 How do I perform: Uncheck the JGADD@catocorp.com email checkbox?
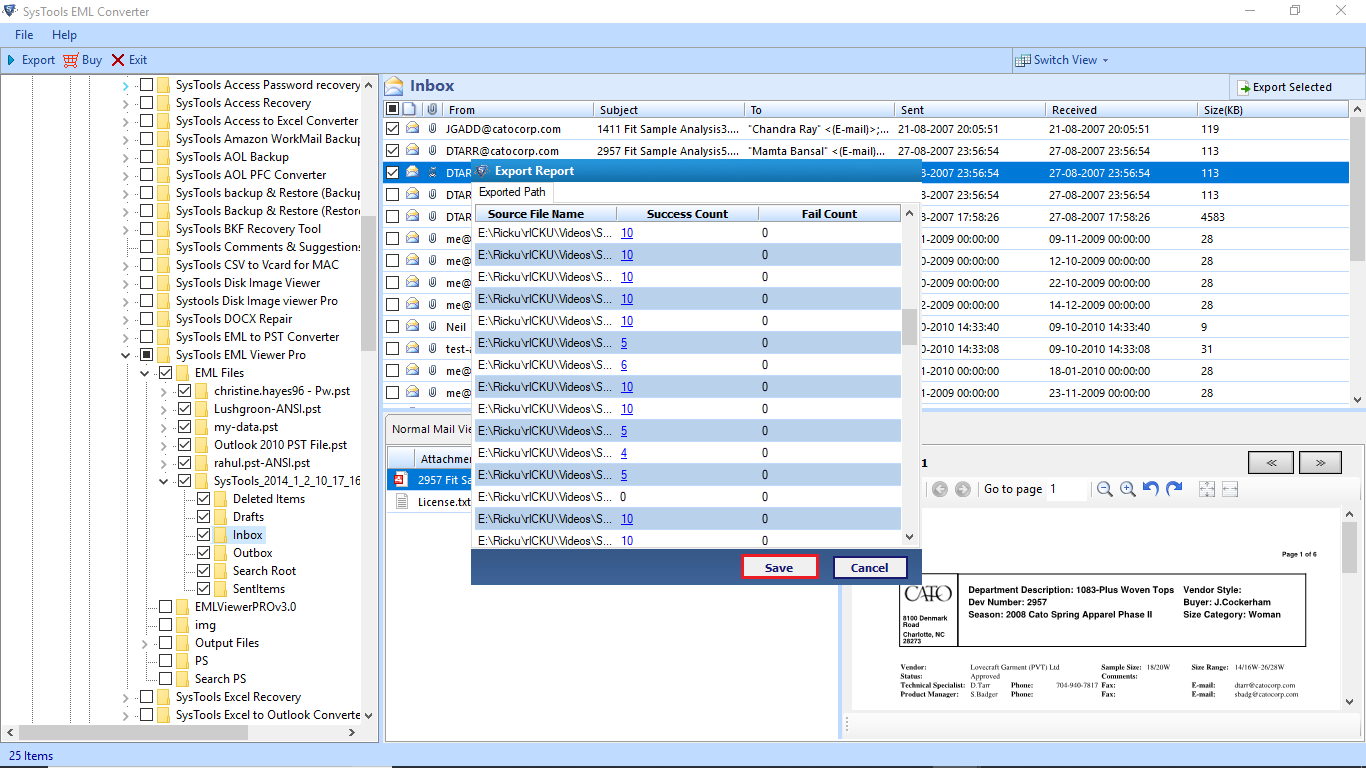tap(392, 129)
